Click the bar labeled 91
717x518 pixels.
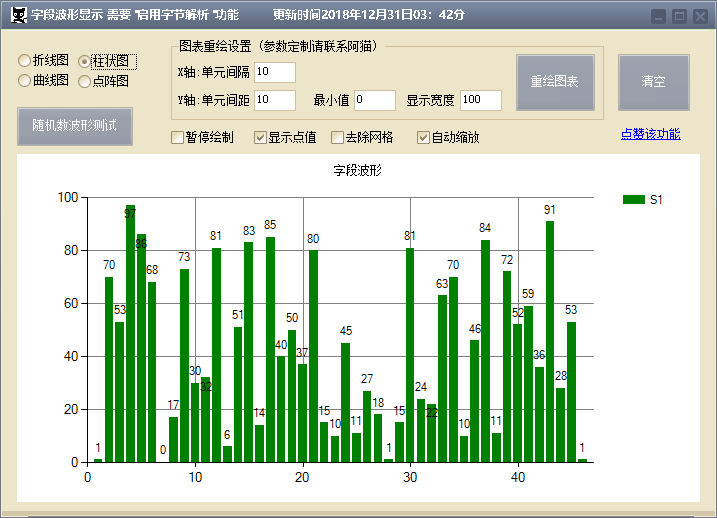tap(550, 342)
